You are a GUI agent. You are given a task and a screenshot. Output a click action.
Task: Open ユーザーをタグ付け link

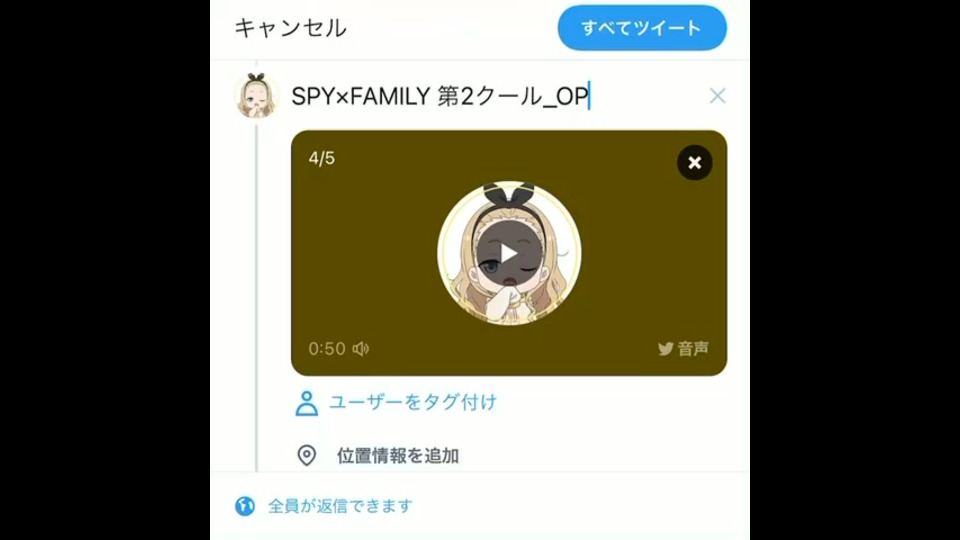pyautogui.click(x=413, y=402)
